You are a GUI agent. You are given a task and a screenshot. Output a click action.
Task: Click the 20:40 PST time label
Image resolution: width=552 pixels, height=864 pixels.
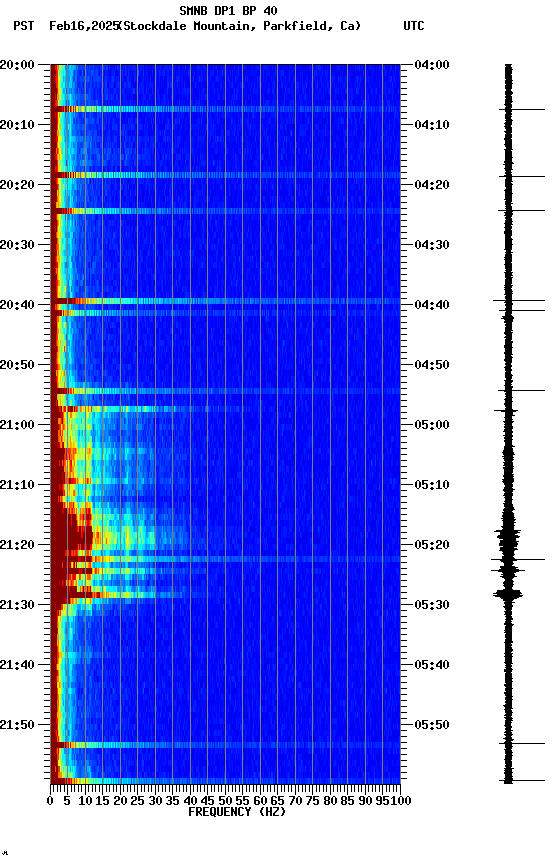coord(17,305)
